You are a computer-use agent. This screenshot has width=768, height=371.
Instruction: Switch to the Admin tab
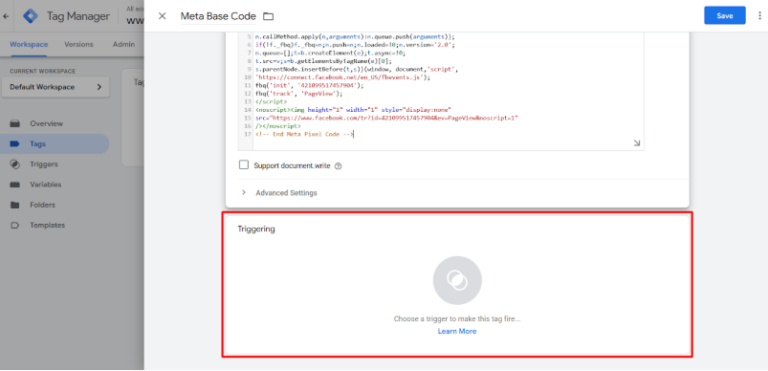coord(123,44)
